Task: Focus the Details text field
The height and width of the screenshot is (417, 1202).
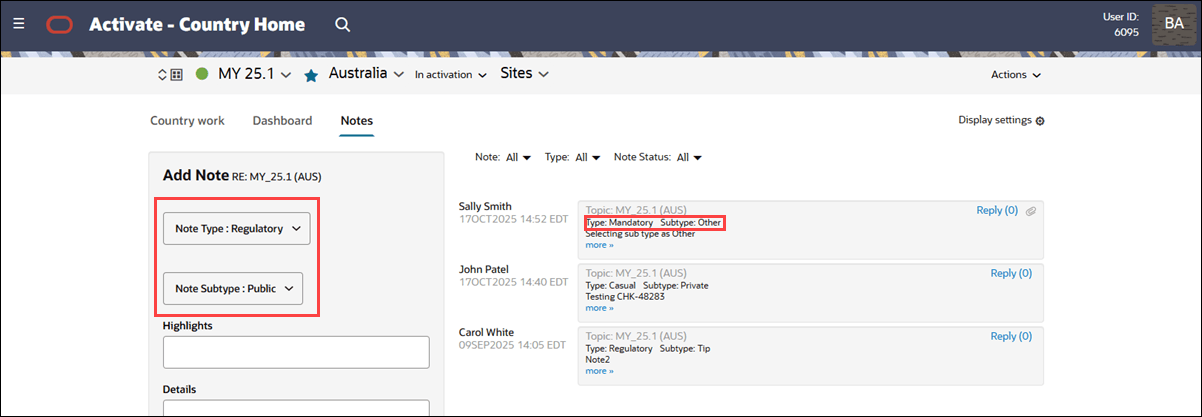Action: tap(296, 408)
